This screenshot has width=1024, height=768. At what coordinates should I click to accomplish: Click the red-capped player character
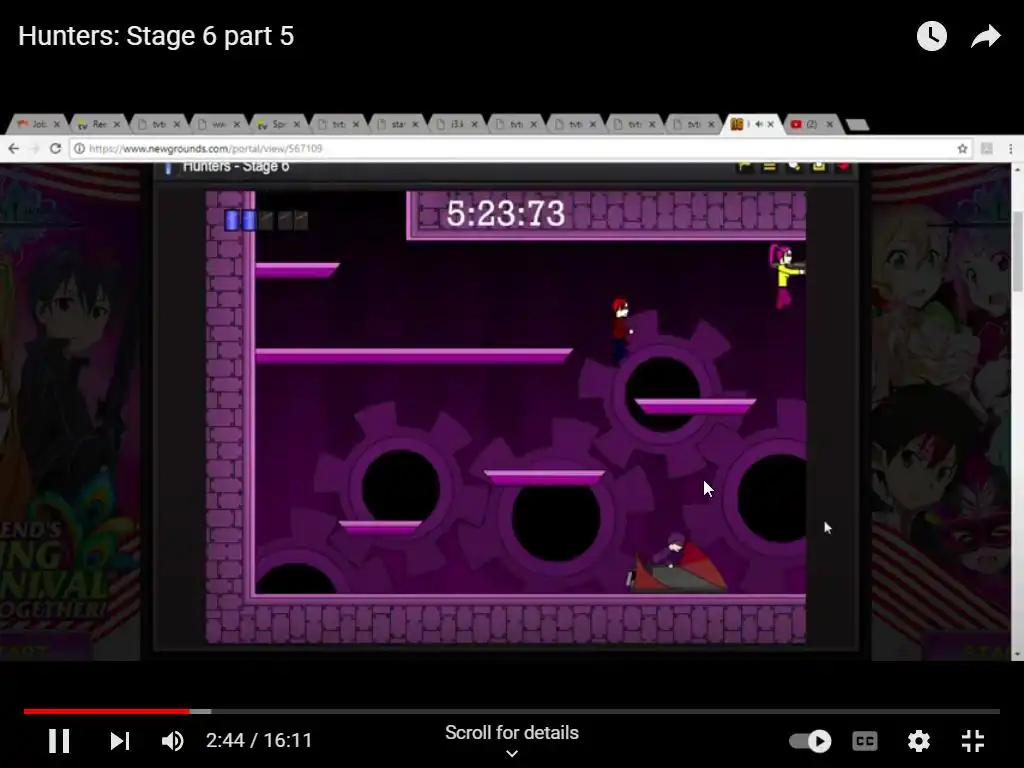pyautogui.click(x=620, y=330)
